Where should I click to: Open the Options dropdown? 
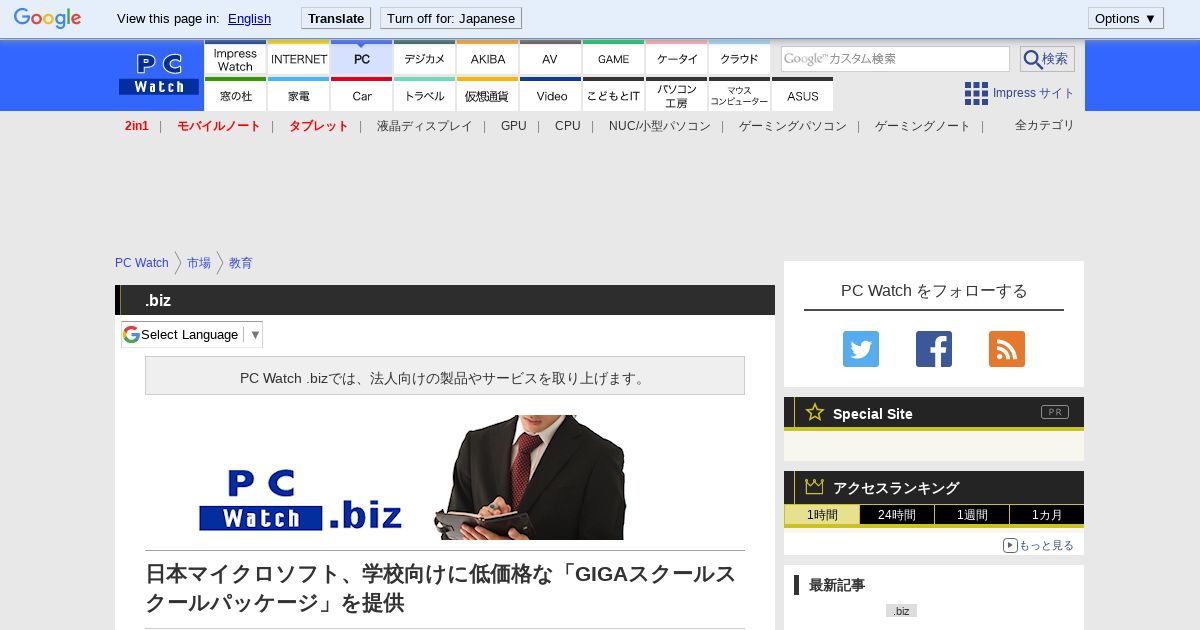click(1126, 18)
